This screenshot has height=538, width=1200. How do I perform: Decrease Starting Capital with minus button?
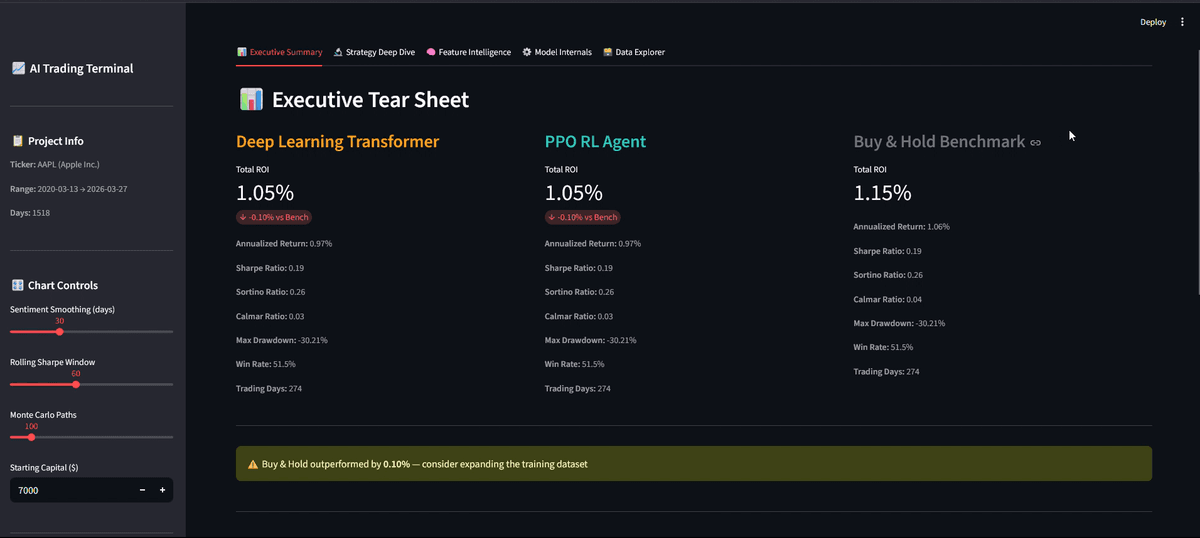pyautogui.click(x=142, y=490)
